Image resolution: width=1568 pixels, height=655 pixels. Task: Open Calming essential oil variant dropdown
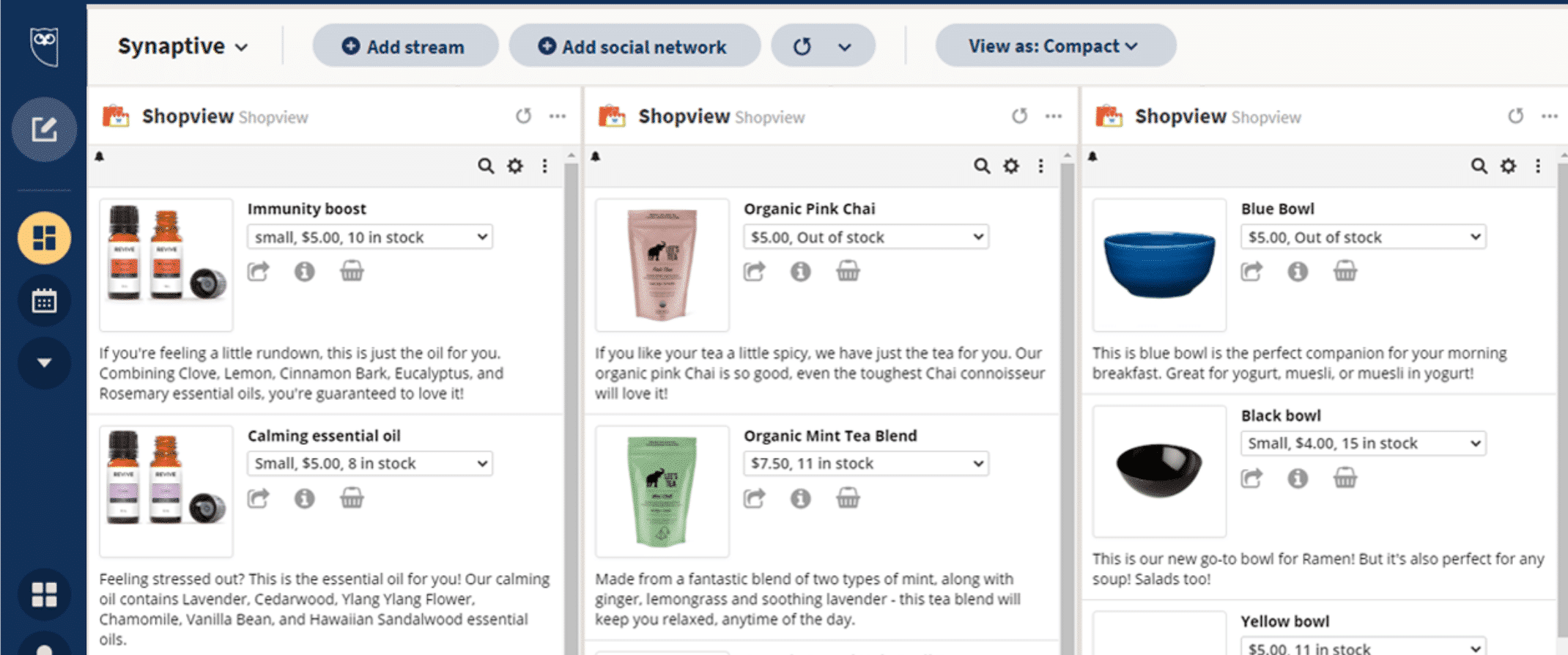(369, 463)
